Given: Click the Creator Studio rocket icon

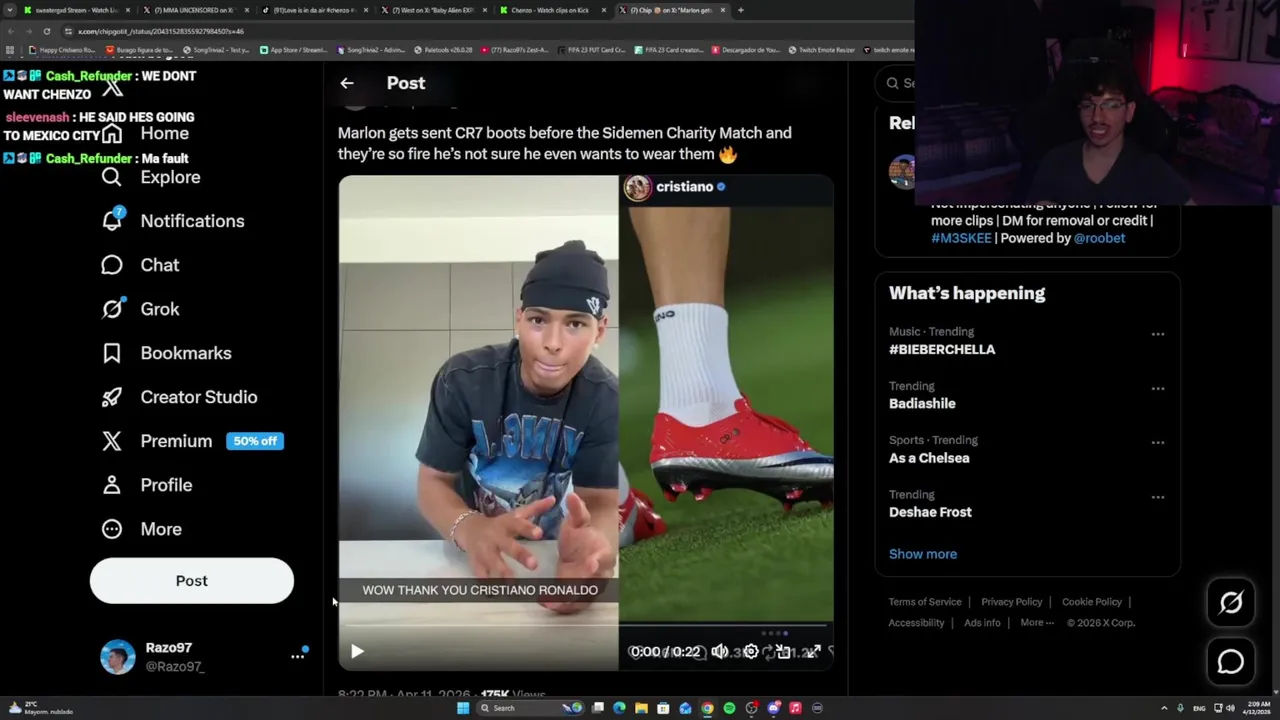Looking at the screenshot, I should [x=112, y=397].
